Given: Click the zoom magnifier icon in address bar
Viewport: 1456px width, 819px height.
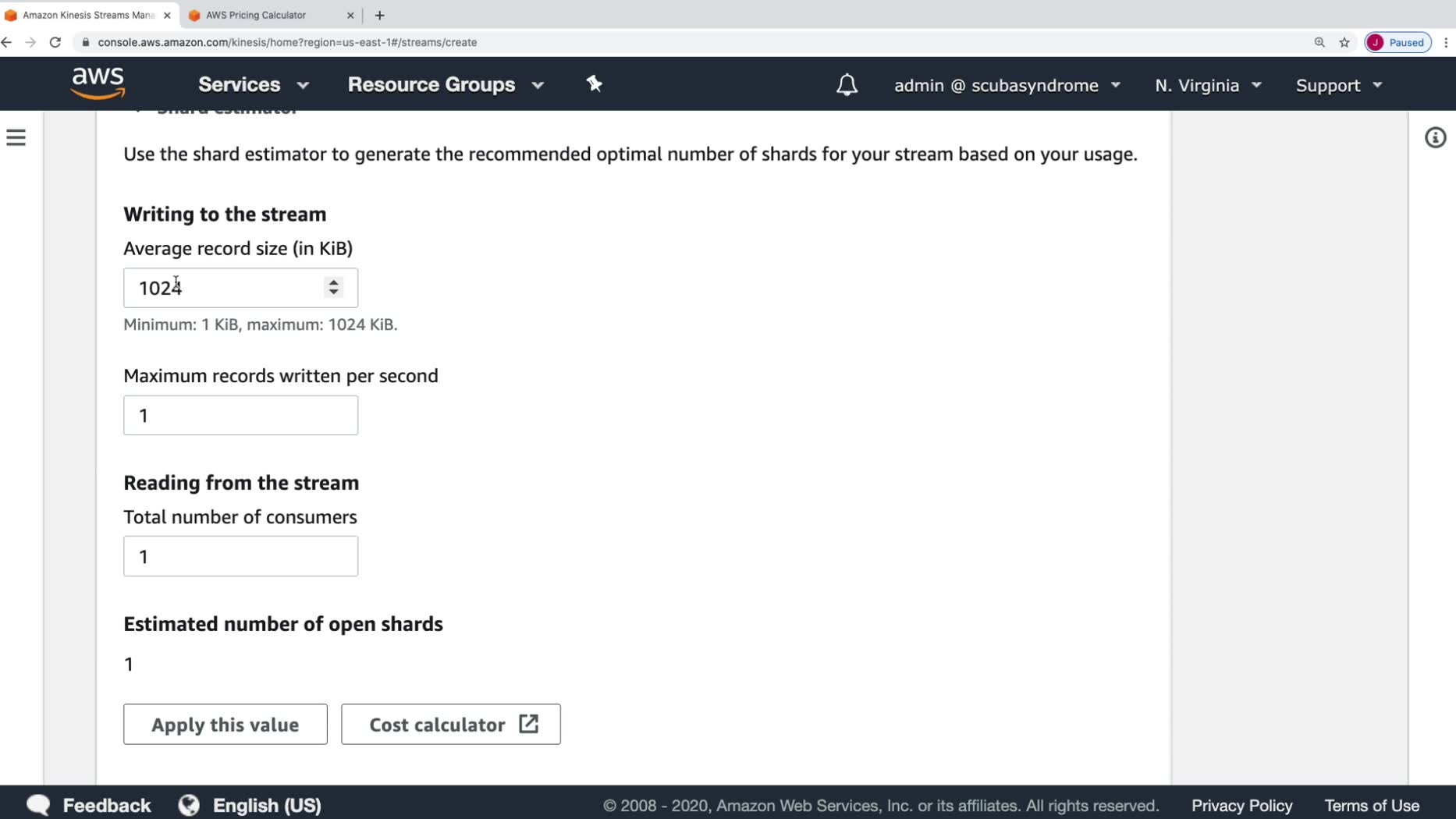Looking at the screenshot, I should (1319, 42).
